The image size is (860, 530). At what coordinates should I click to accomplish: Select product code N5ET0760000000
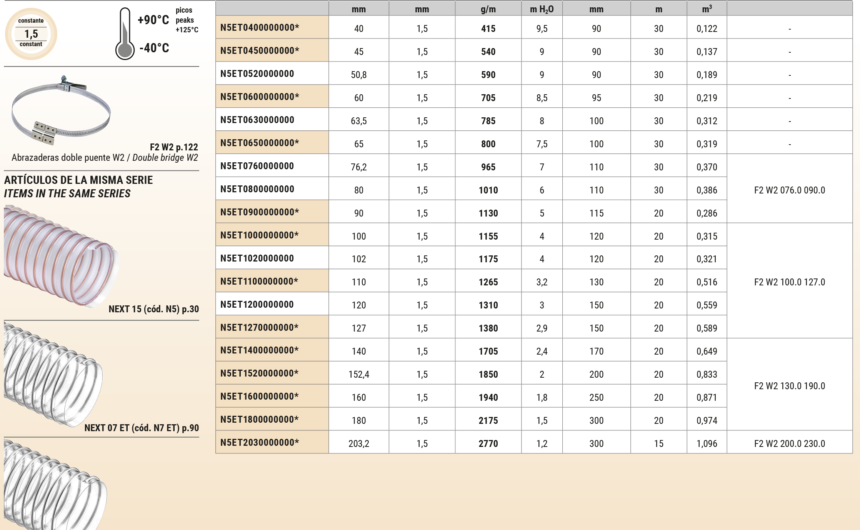(x=256, y=166)
